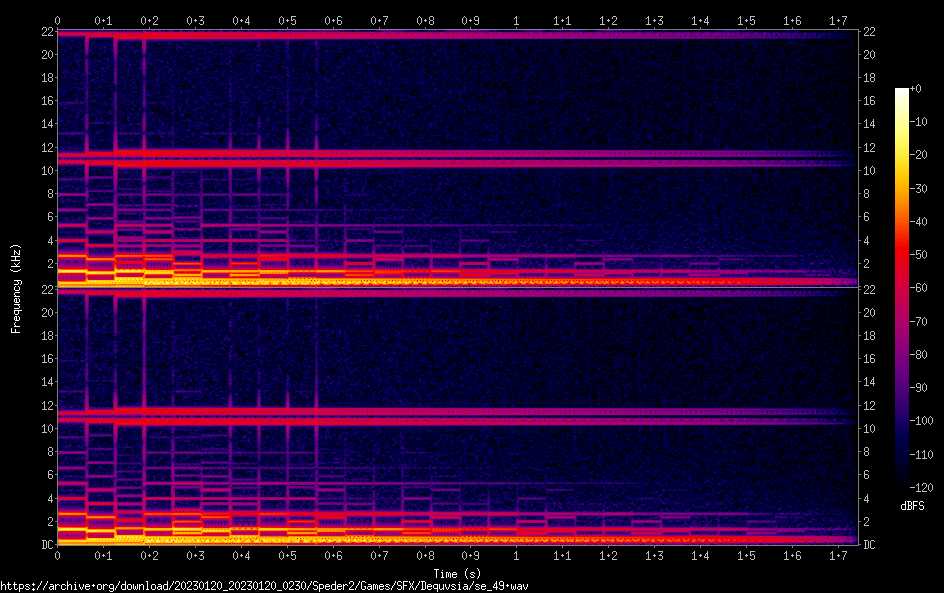This screenshot has height=593, width=944.
Task: Click the 'DC' label on bottom-left axis
Action: [x=46, y=545]
